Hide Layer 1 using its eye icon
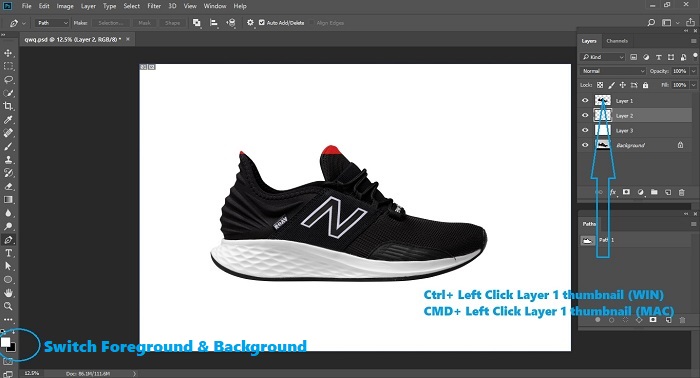The width and height of the screenshot is (700, 378). coord(585,100)
